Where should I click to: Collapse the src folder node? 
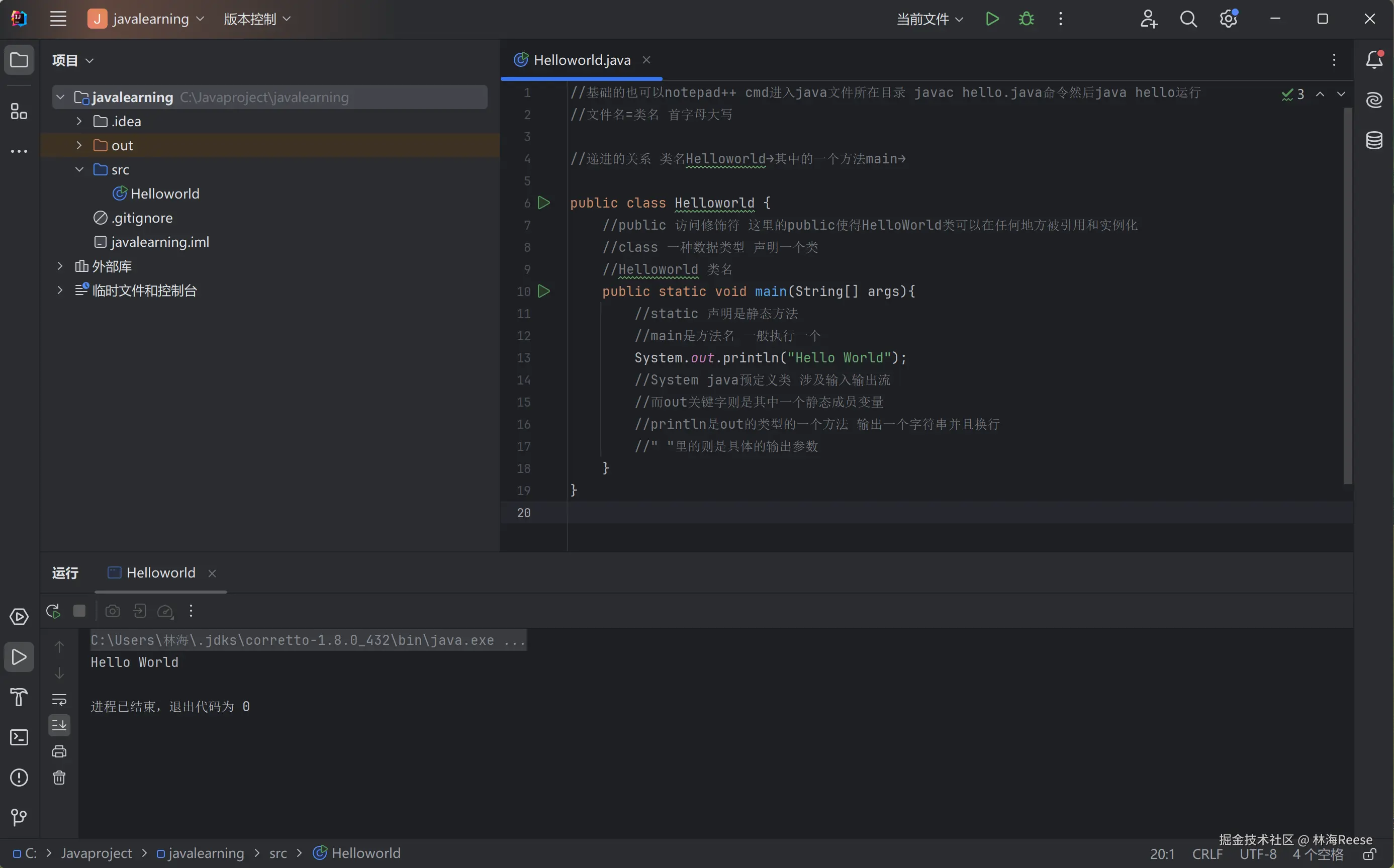pyautogui.click(x=79, y=170)
